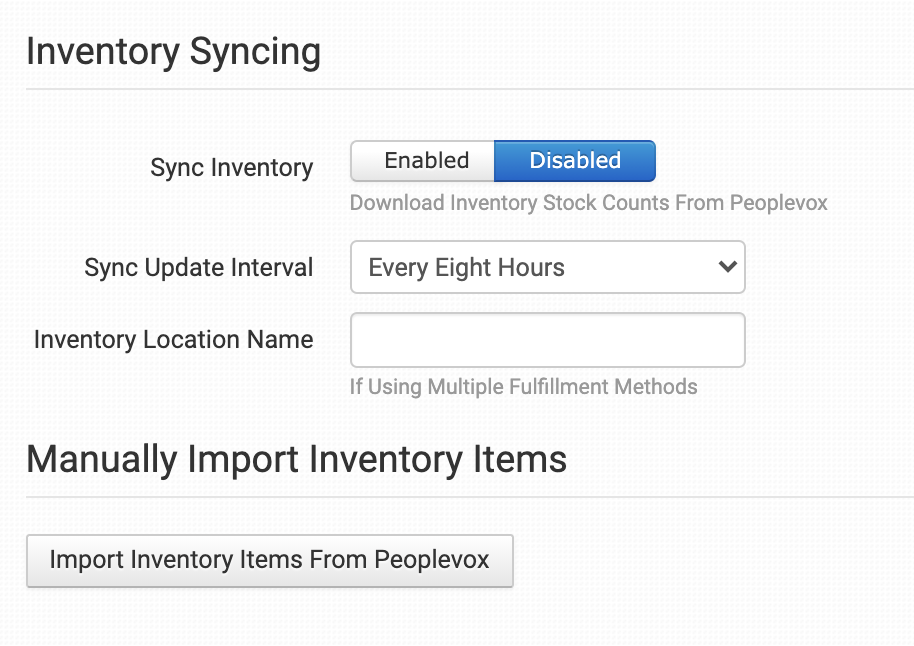Click the chevron arrow on interval dropdown

pyautogui.click(x=728, y=267)
